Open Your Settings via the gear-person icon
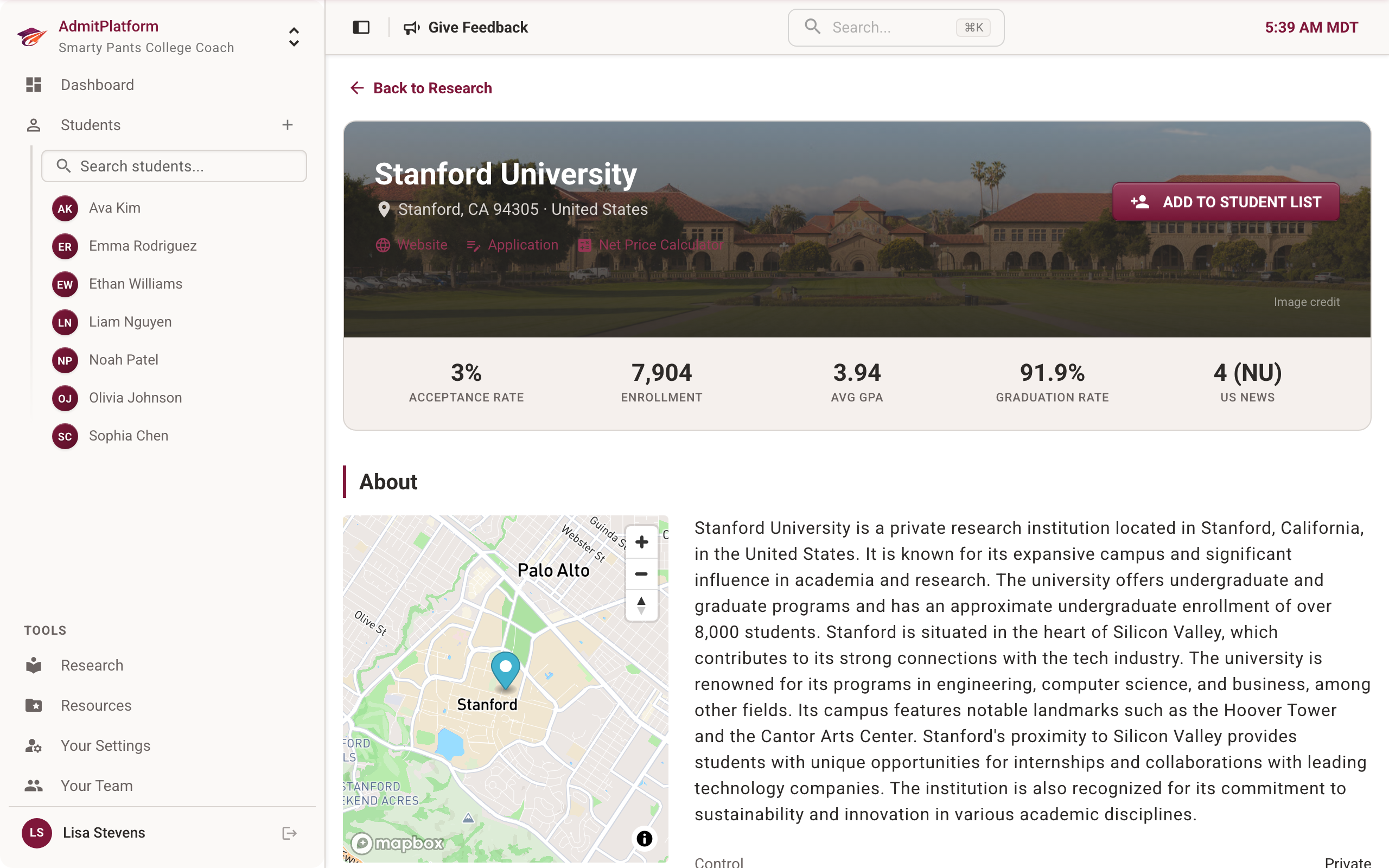This screenshot has height=868, width=1389. 33,745
